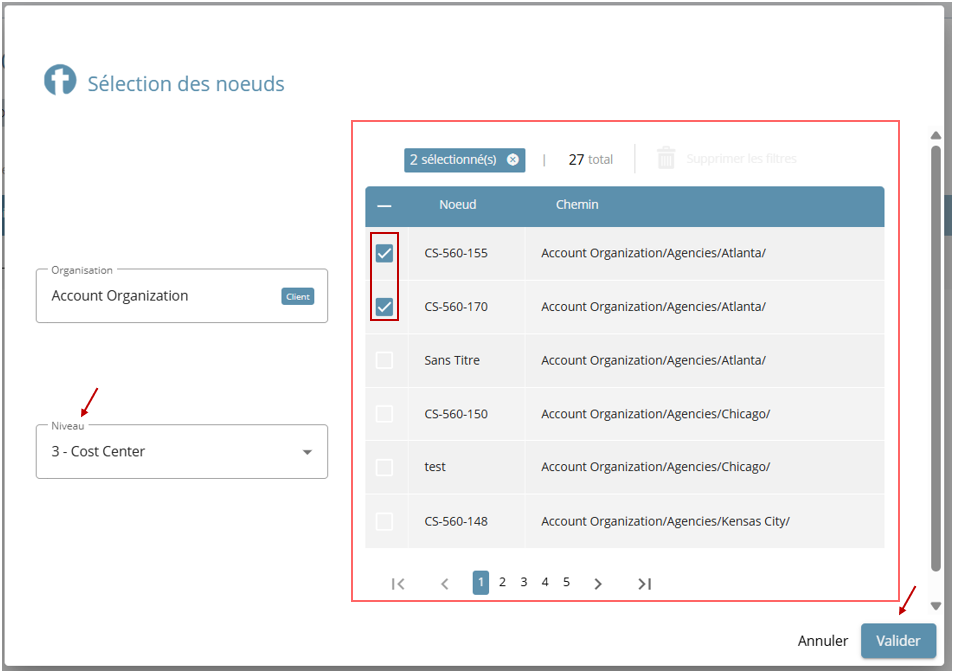
Task: Select the Sans Titre node checkbox
Action: pos(384,360)
